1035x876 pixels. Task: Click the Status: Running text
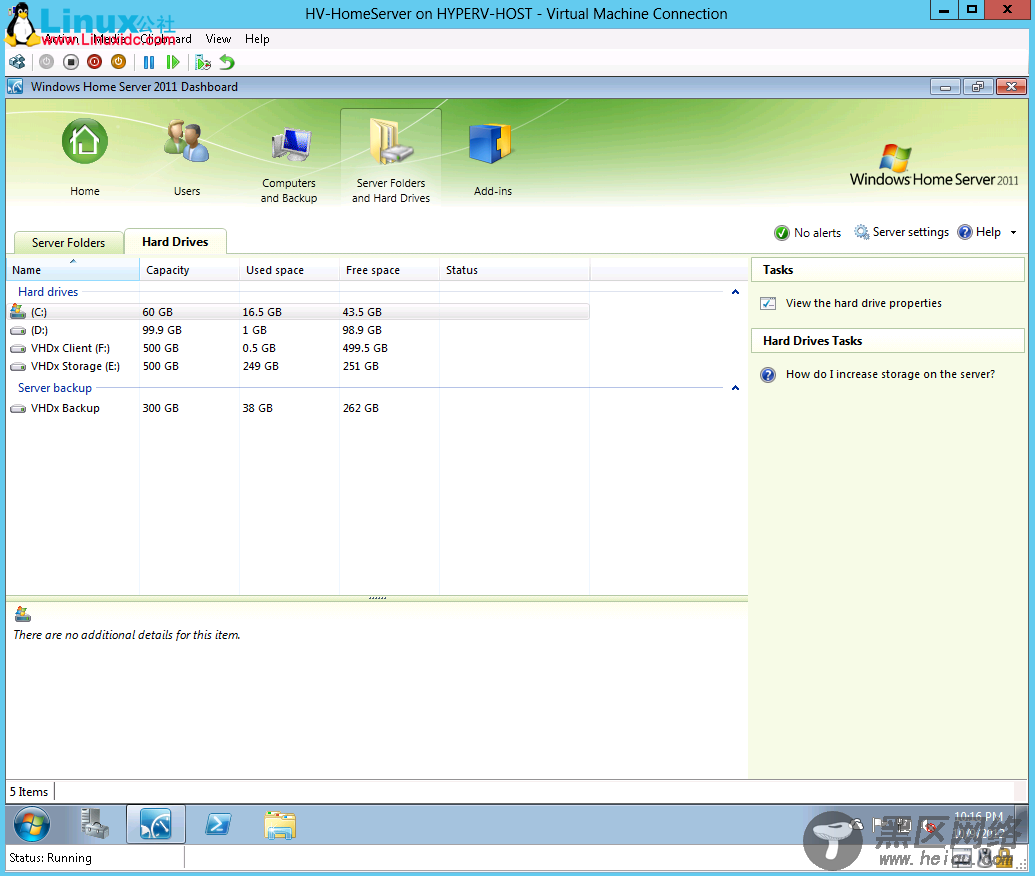(50, 858)
